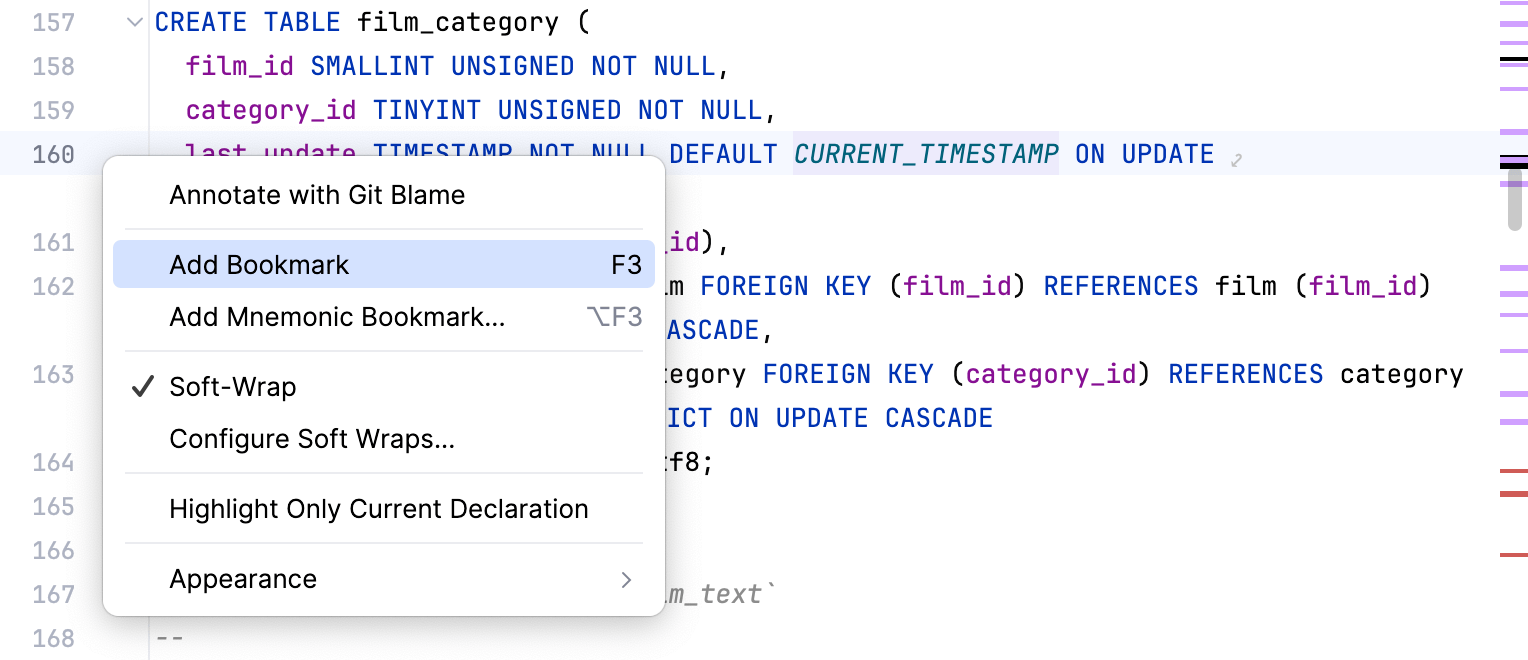Screen dimensions: 1528x660
Task: Click the soft-wrap indicator icon on line 160
Action: pos(1237,158)
